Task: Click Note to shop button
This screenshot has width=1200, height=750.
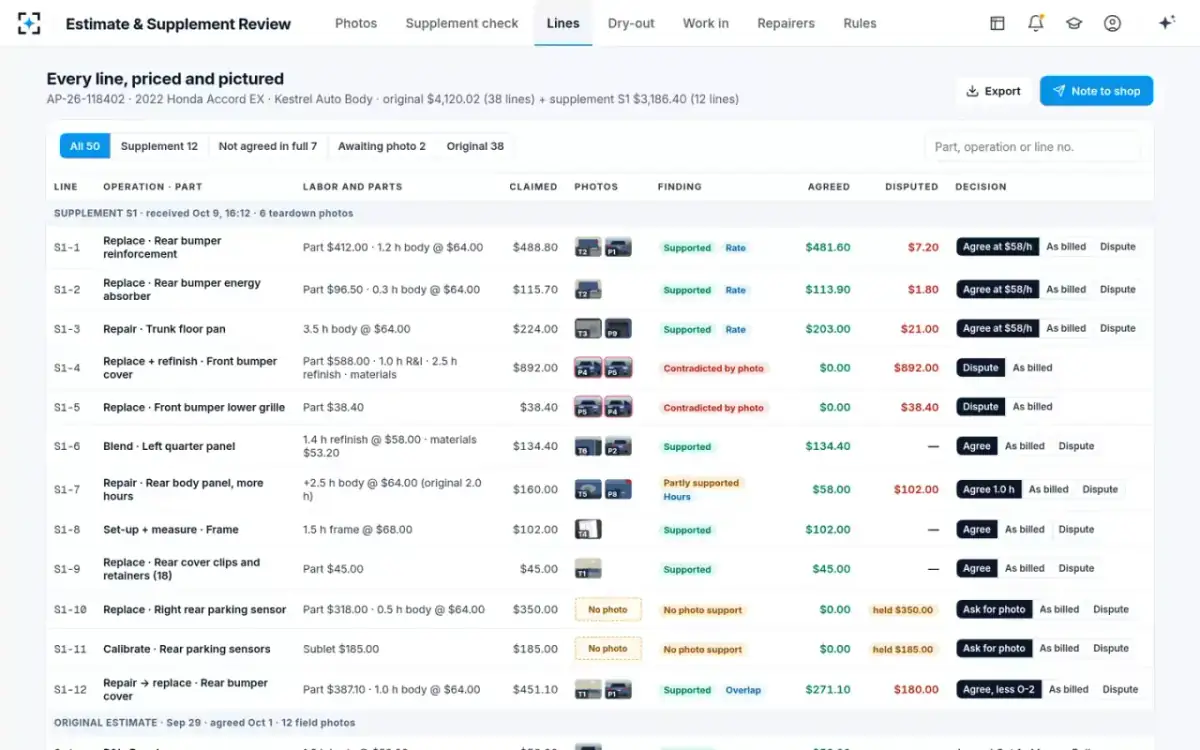Action: pos(1096,91)
